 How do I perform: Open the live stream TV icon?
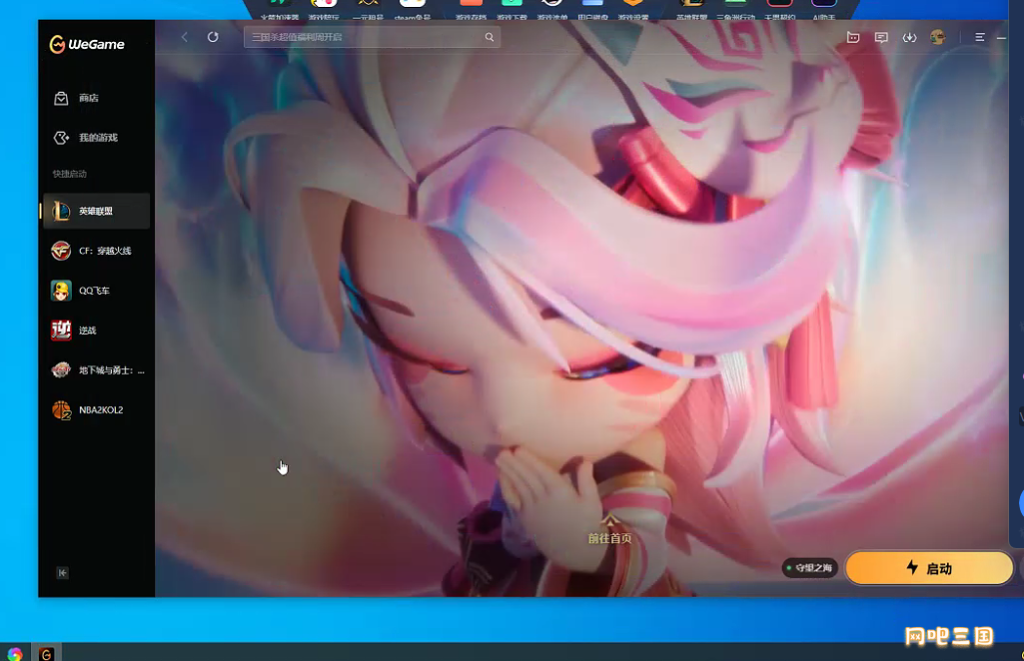pyautogui.click(x=853, y=37)
